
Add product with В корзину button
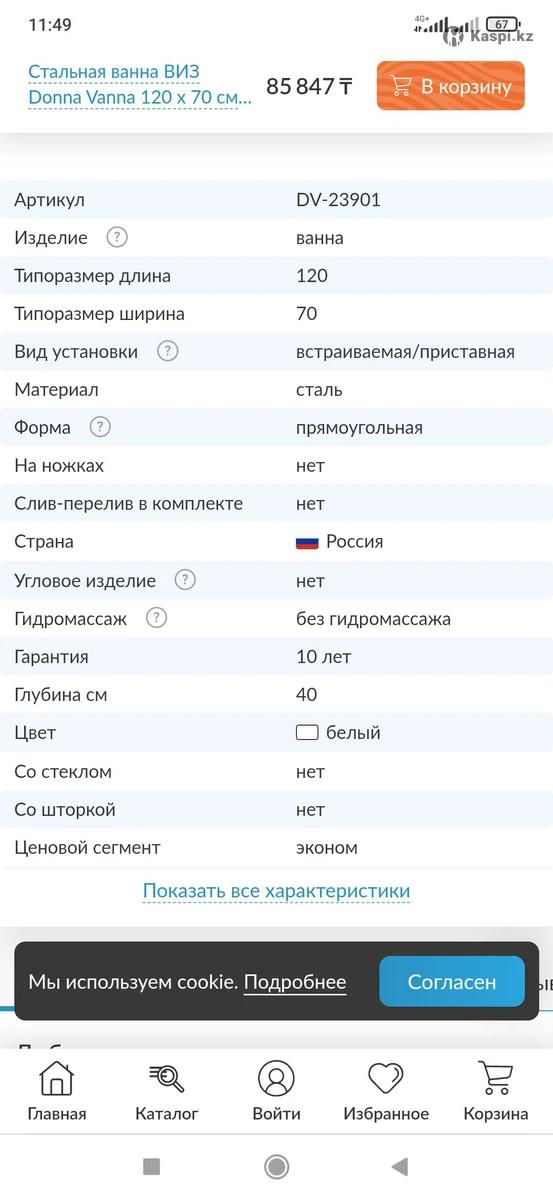pos(450,86)
